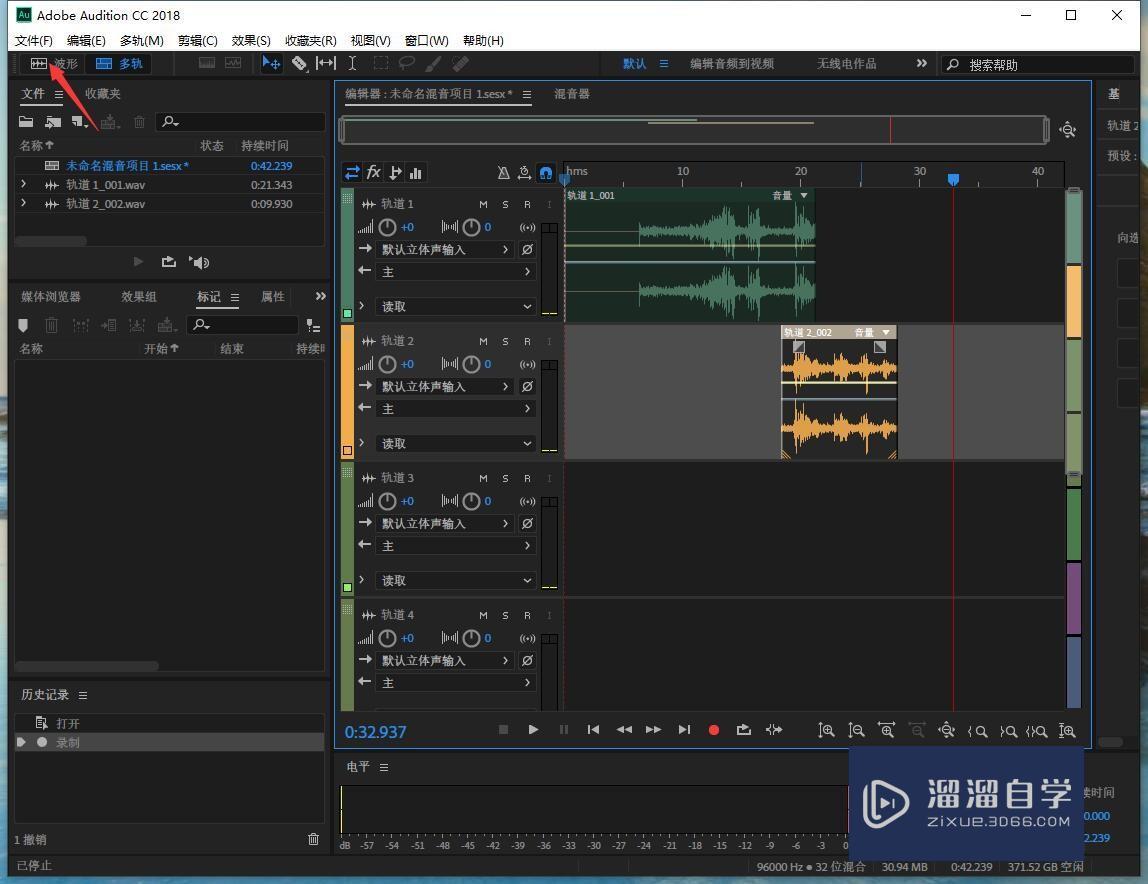Switch to 多轨 multitrack view
The image size is (1148, 884).
tap(119, 64)
